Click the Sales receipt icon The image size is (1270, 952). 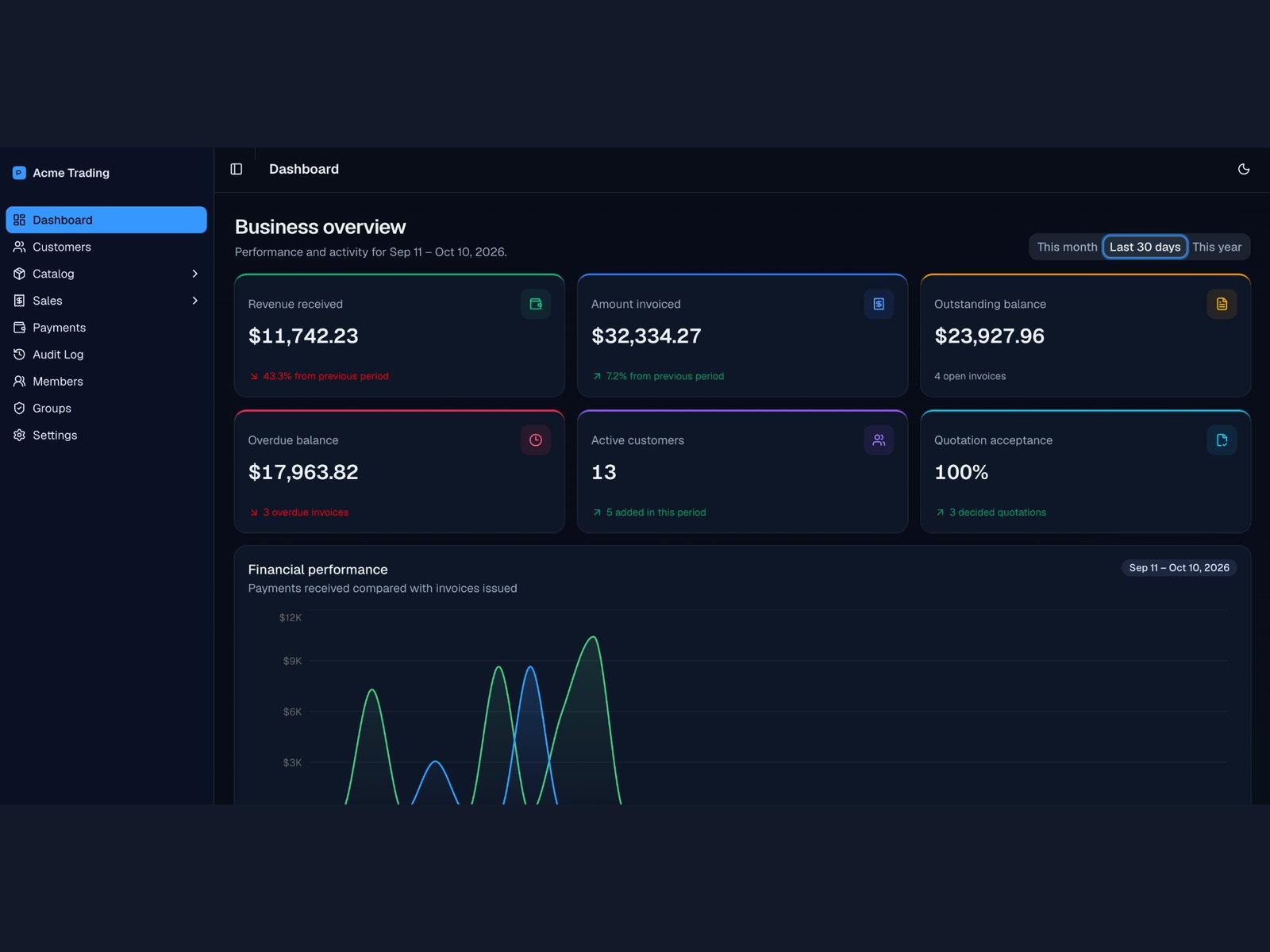tap(20, 301)
